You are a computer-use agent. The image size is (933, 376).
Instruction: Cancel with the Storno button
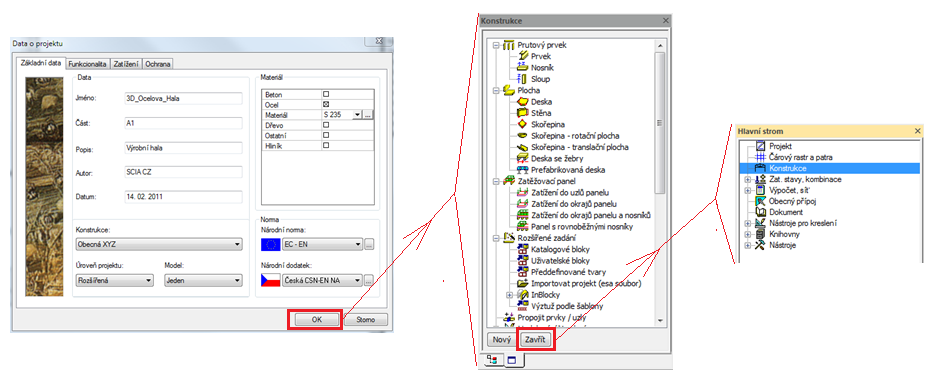click(x=366, y=319)
